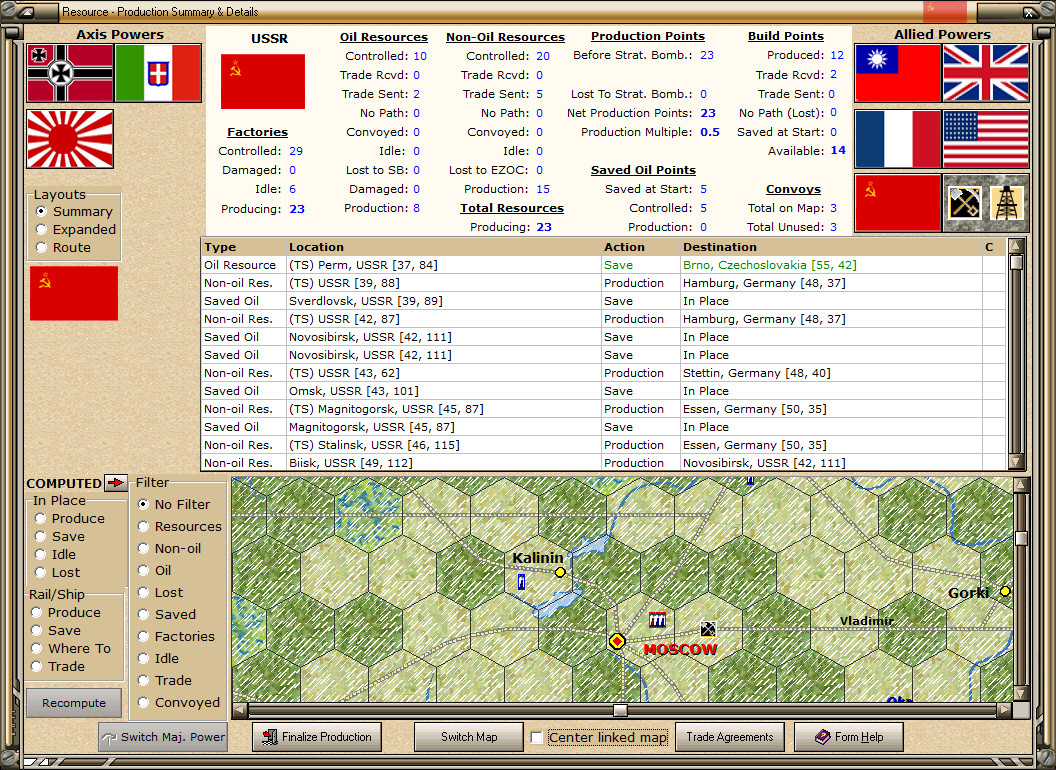1056x770 pixels.
Task: Select the Expanded layout option
Action: coord(41,230)
